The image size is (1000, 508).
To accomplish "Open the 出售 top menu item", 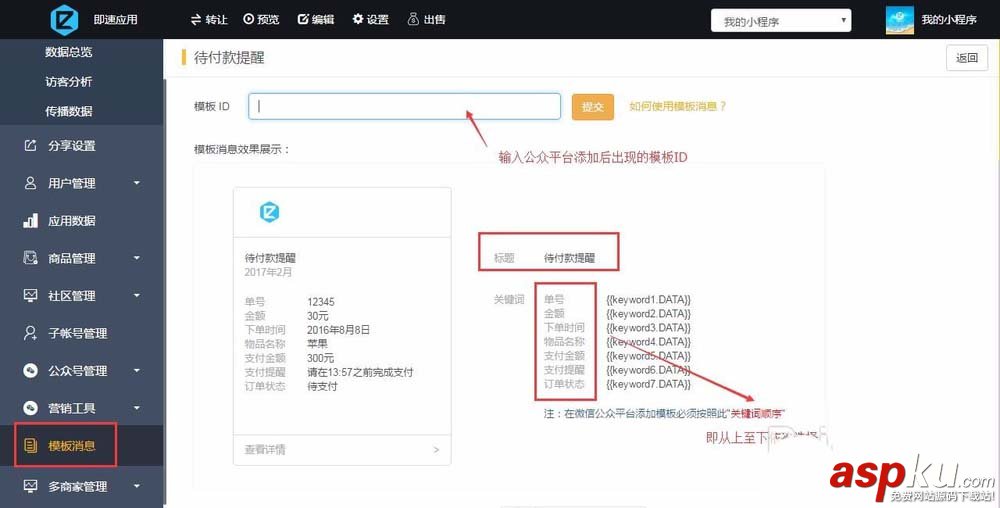I will click(426, 19).
